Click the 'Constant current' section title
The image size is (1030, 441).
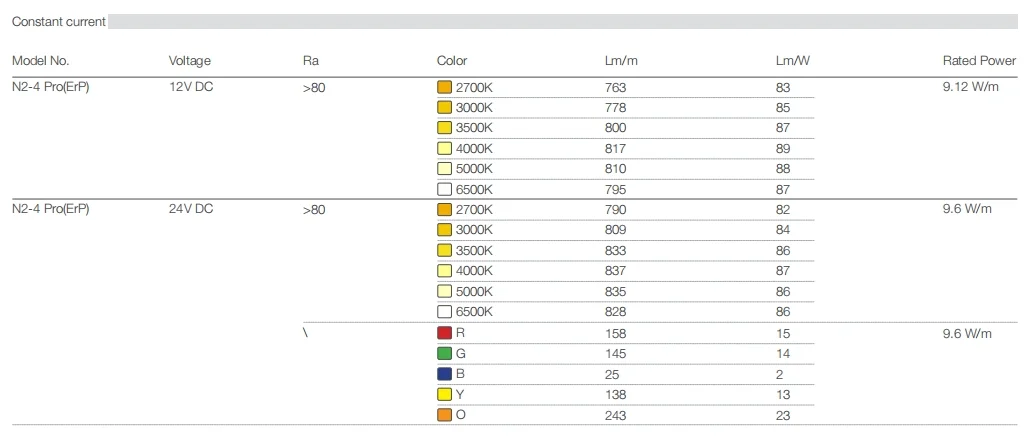point(59,21)
